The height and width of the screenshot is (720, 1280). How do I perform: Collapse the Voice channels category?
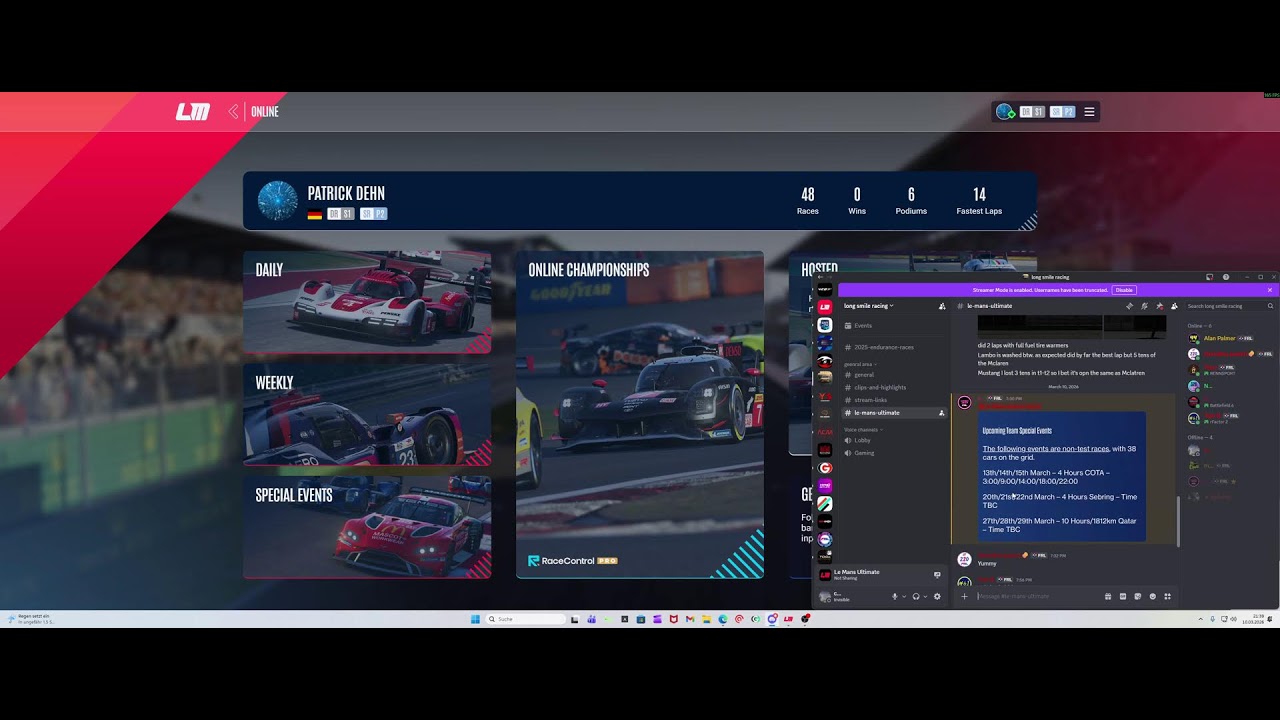point(864,429)
